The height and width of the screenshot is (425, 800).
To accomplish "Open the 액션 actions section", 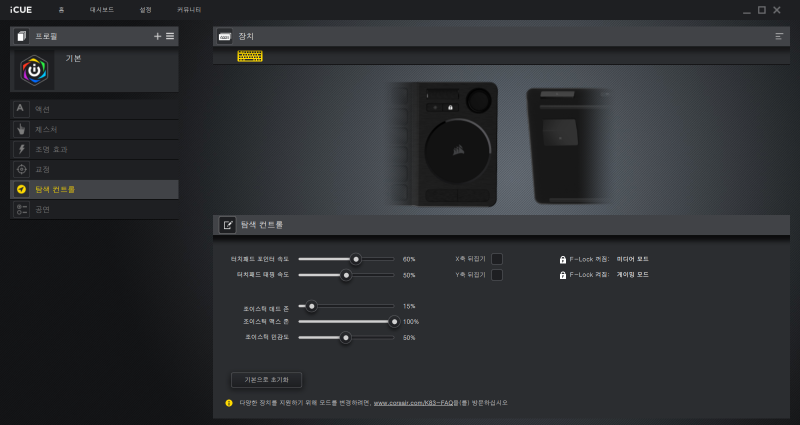I will [94, 109].
